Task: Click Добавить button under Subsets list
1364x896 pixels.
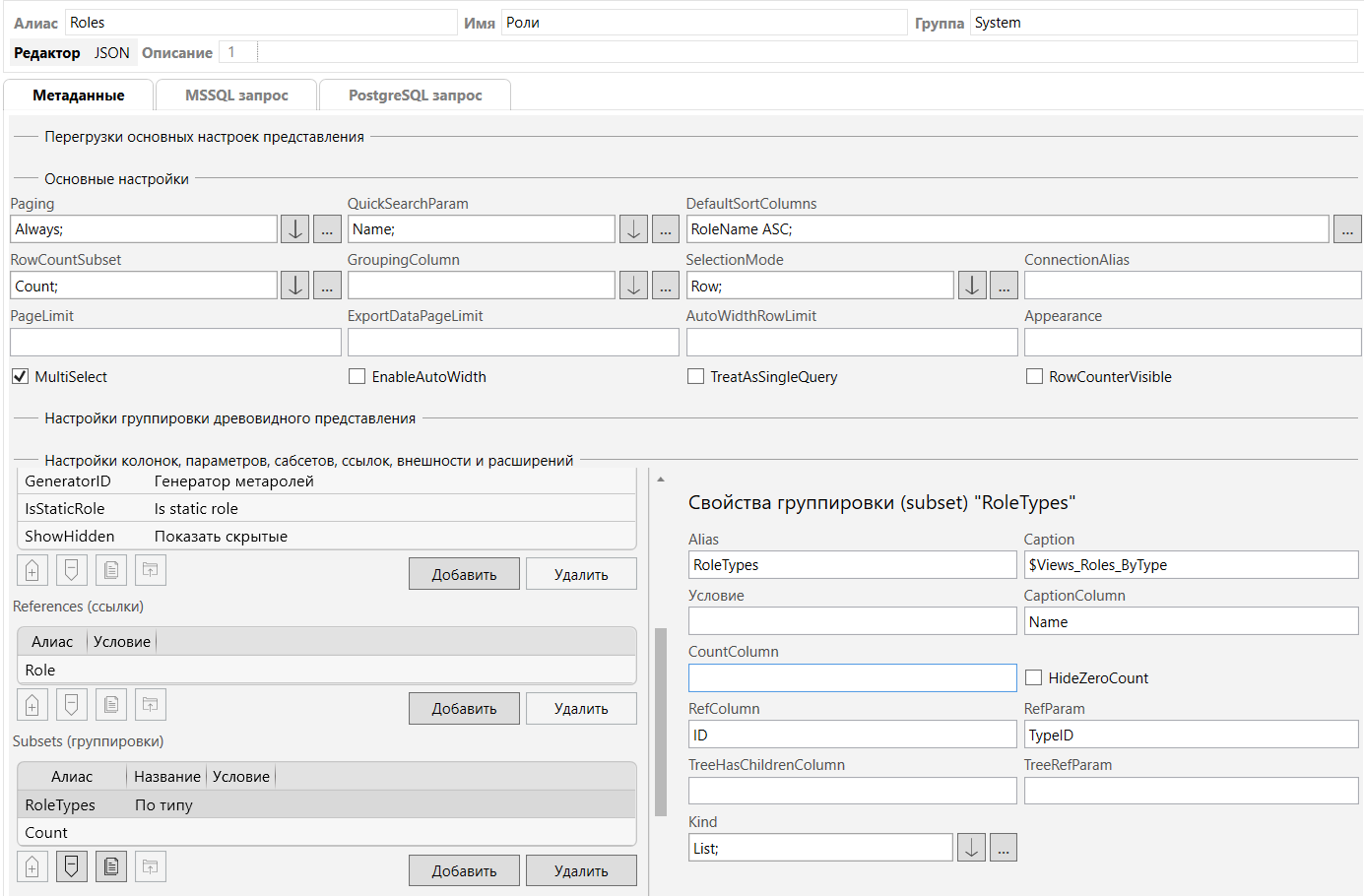Action: (464, 871)
